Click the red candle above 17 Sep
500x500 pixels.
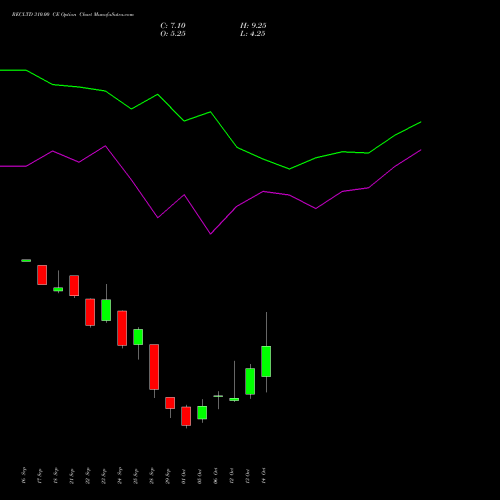[x=42, y=275]
